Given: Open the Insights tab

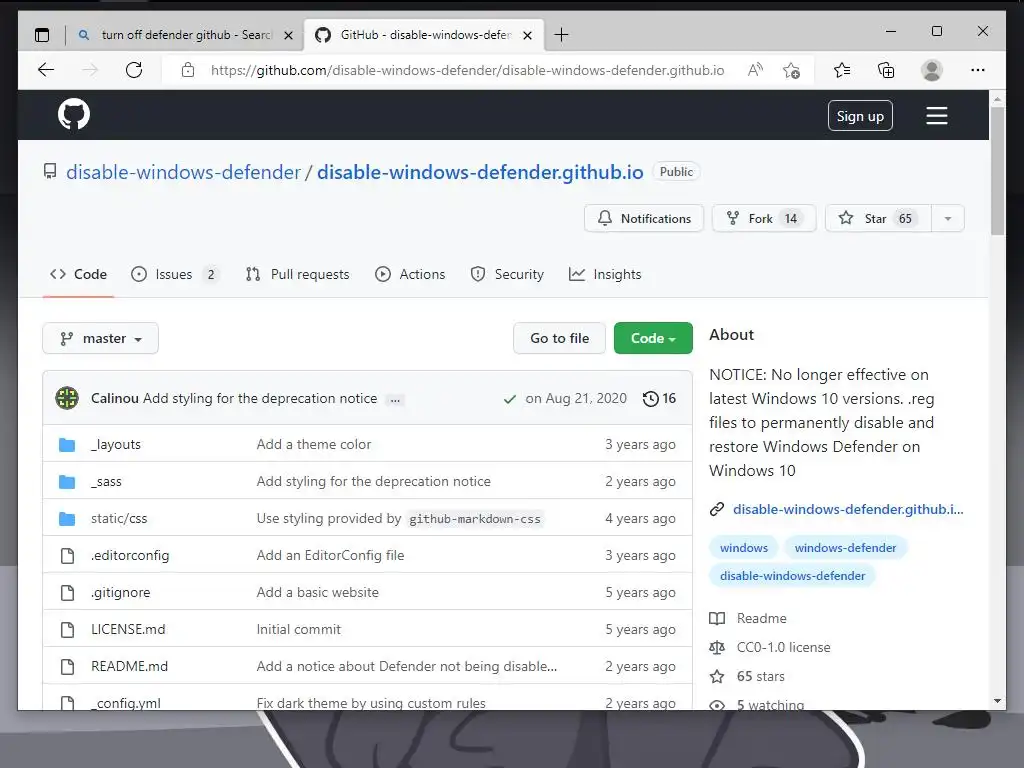Looking at the screenshot, I should pyautogui.click(x=605, y=274).
